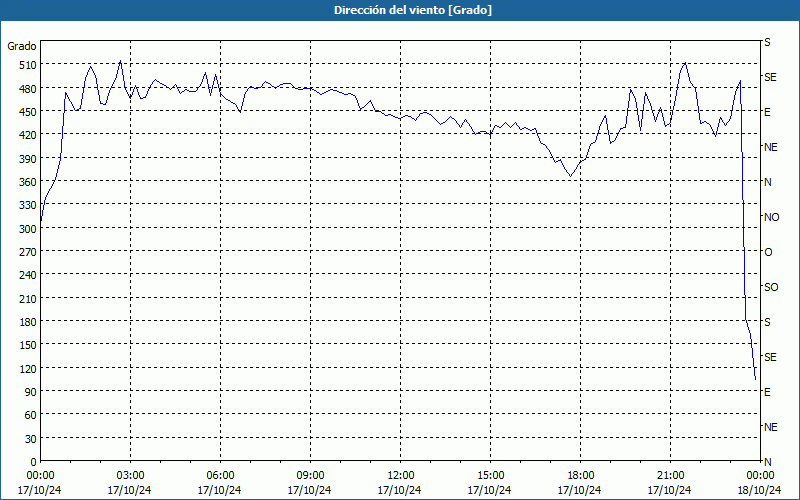The image size is (800, 500).
Task: Select the 00:00 label above 18/10/24
Action: coord(760,476)
